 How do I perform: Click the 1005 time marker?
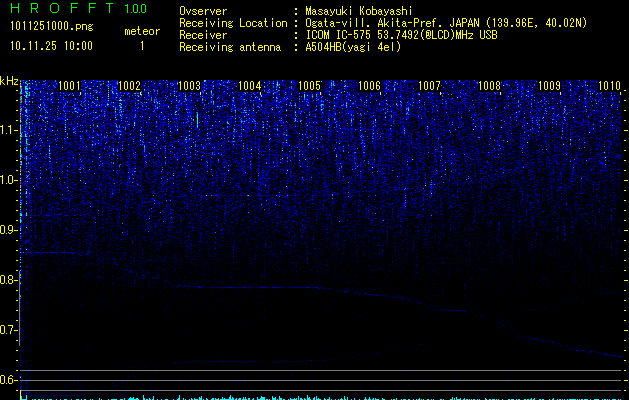click(x=310, y=86)
